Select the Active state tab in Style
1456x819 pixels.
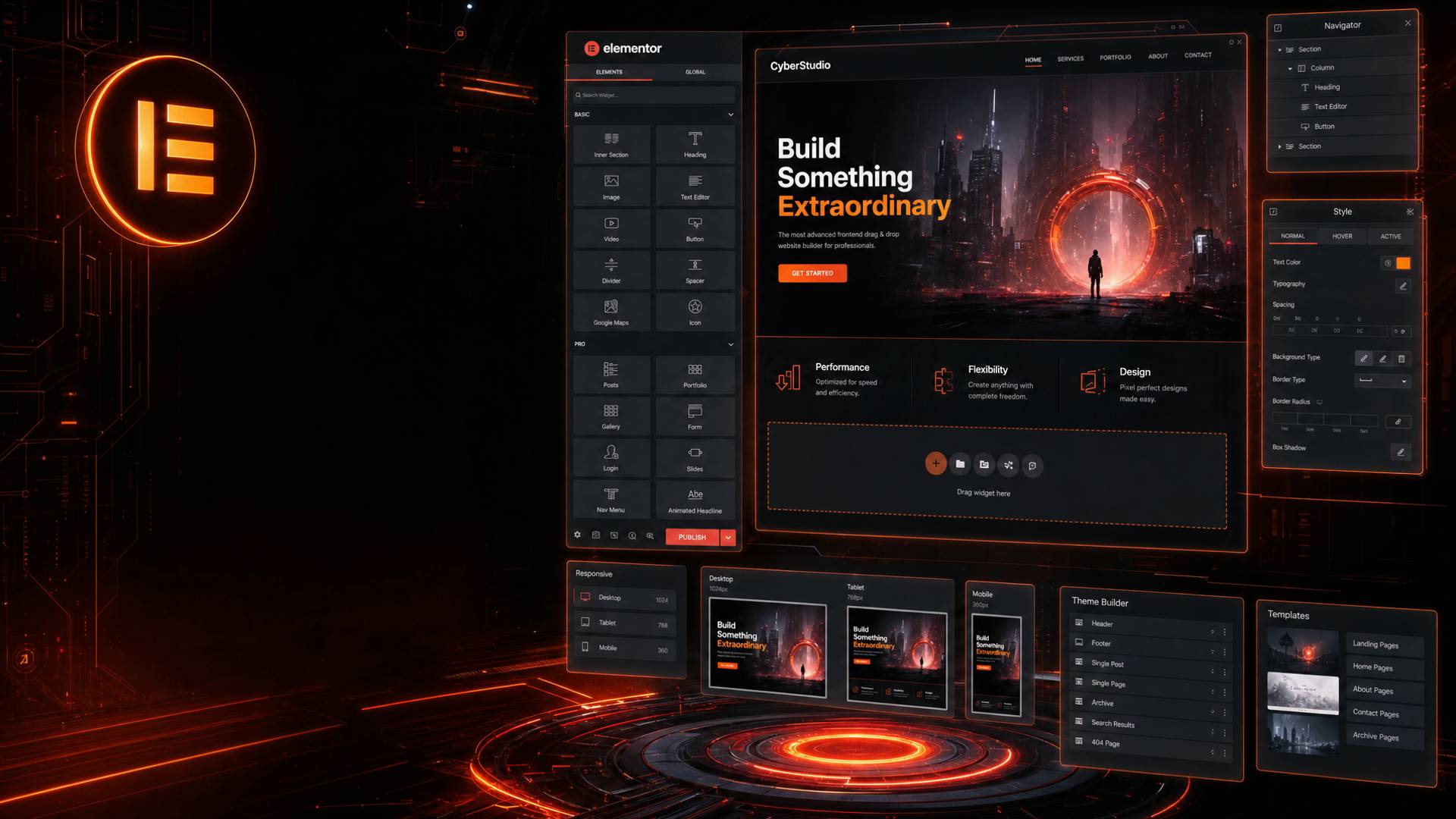[1391, 237]
